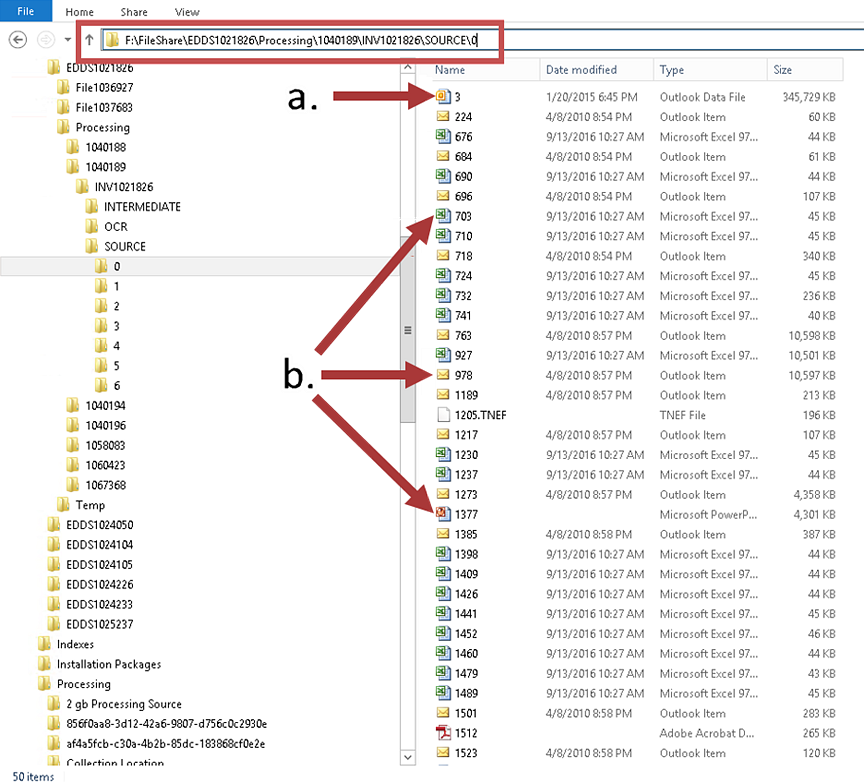Open the Temp folder in tree
The image size is (864, 783).
[x=90, y=505]
